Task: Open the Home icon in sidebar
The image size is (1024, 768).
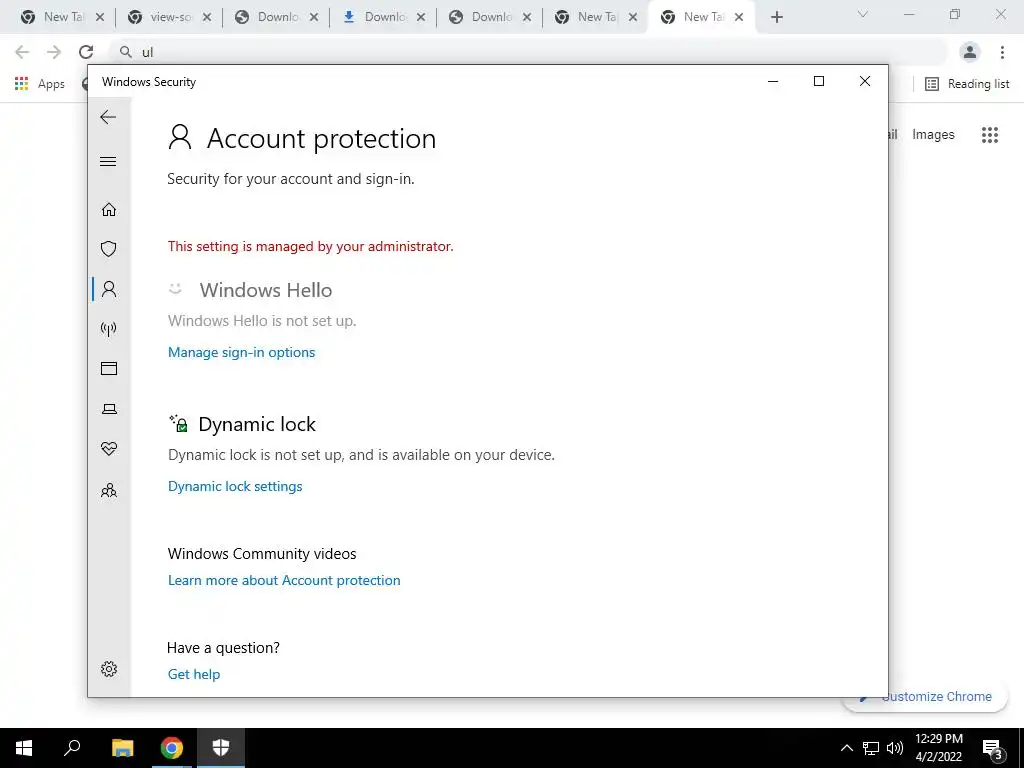Action: 109,209
